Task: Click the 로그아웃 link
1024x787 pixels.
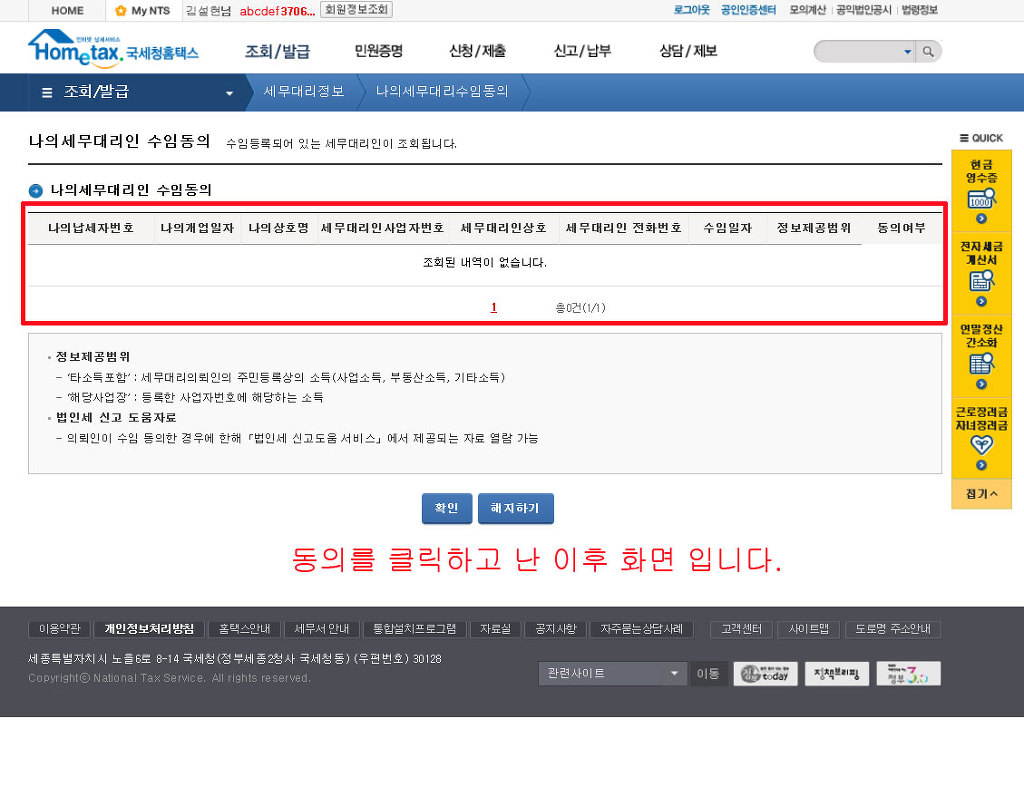Action: coord(691,10)
